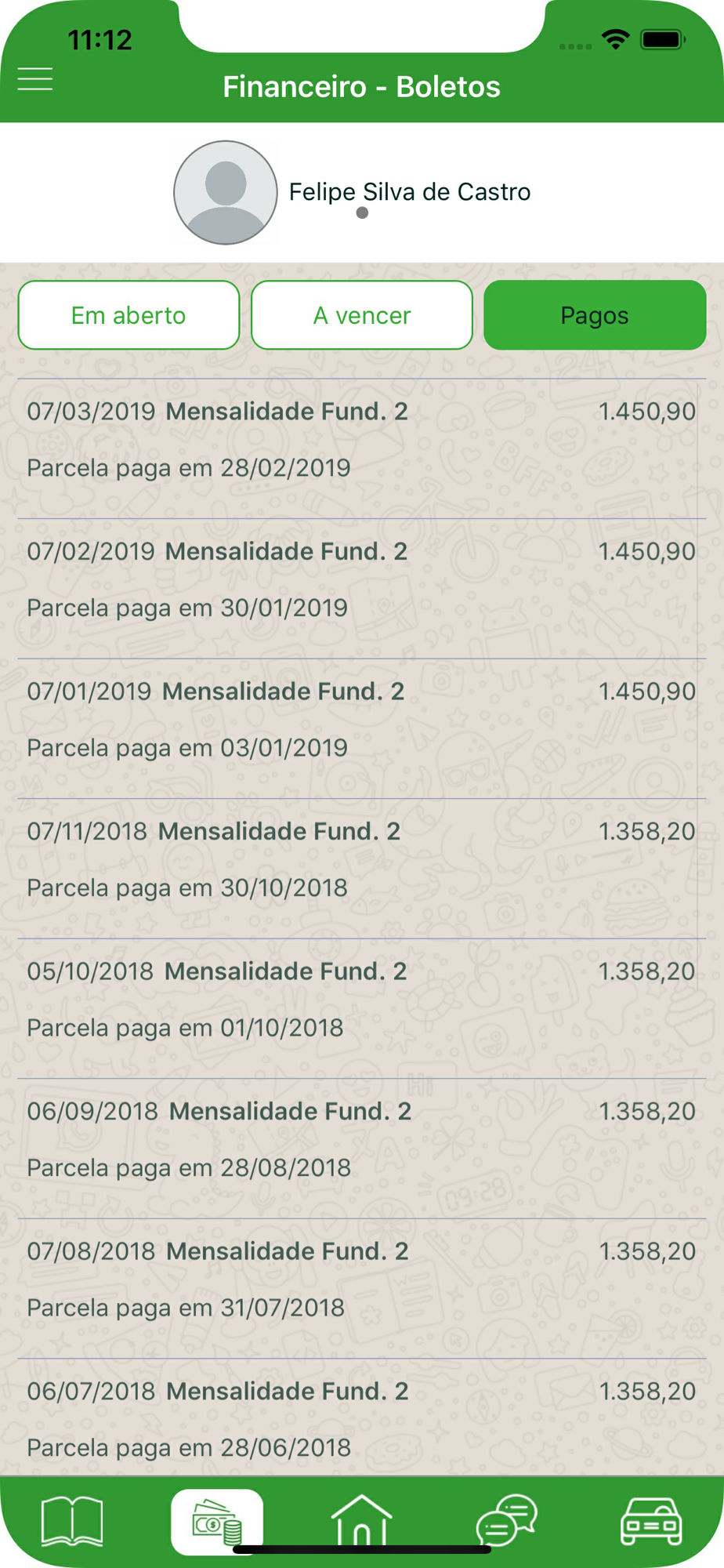Open the book icon in bottom bar
This screenshot has height=1568, width=724.
coord(71,1521)
